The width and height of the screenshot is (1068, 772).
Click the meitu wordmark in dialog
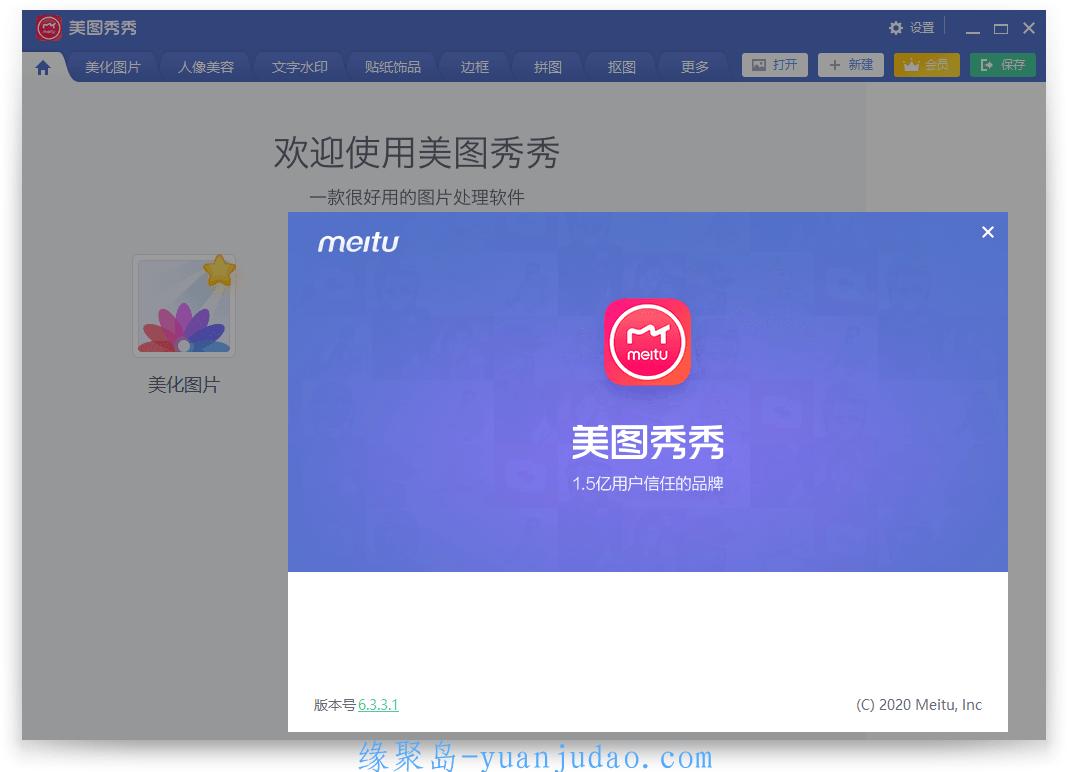coord(358,243)
